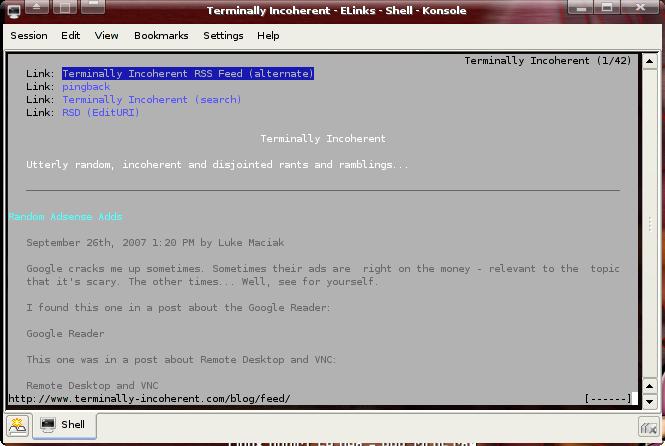Click the RSD (EditURI) link
This screenshot has height=446, width=665.
(101, 113)
